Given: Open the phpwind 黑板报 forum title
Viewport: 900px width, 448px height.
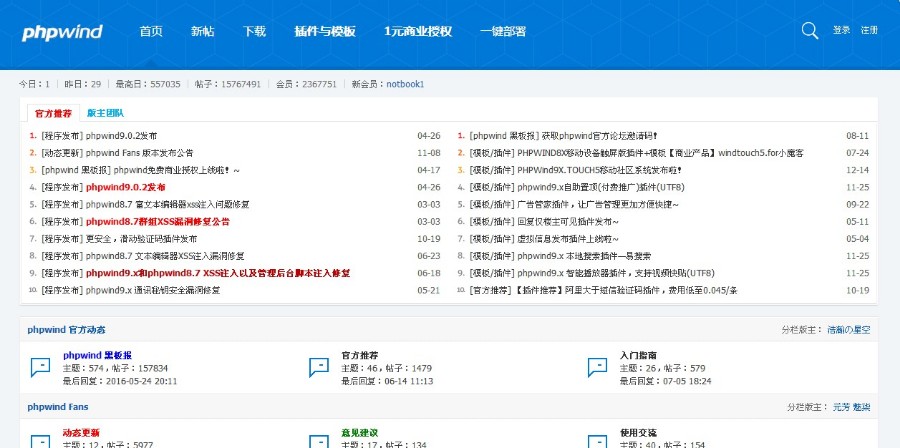Looking at the screenshot, I should pyautogui.click(x=98, y=355).
